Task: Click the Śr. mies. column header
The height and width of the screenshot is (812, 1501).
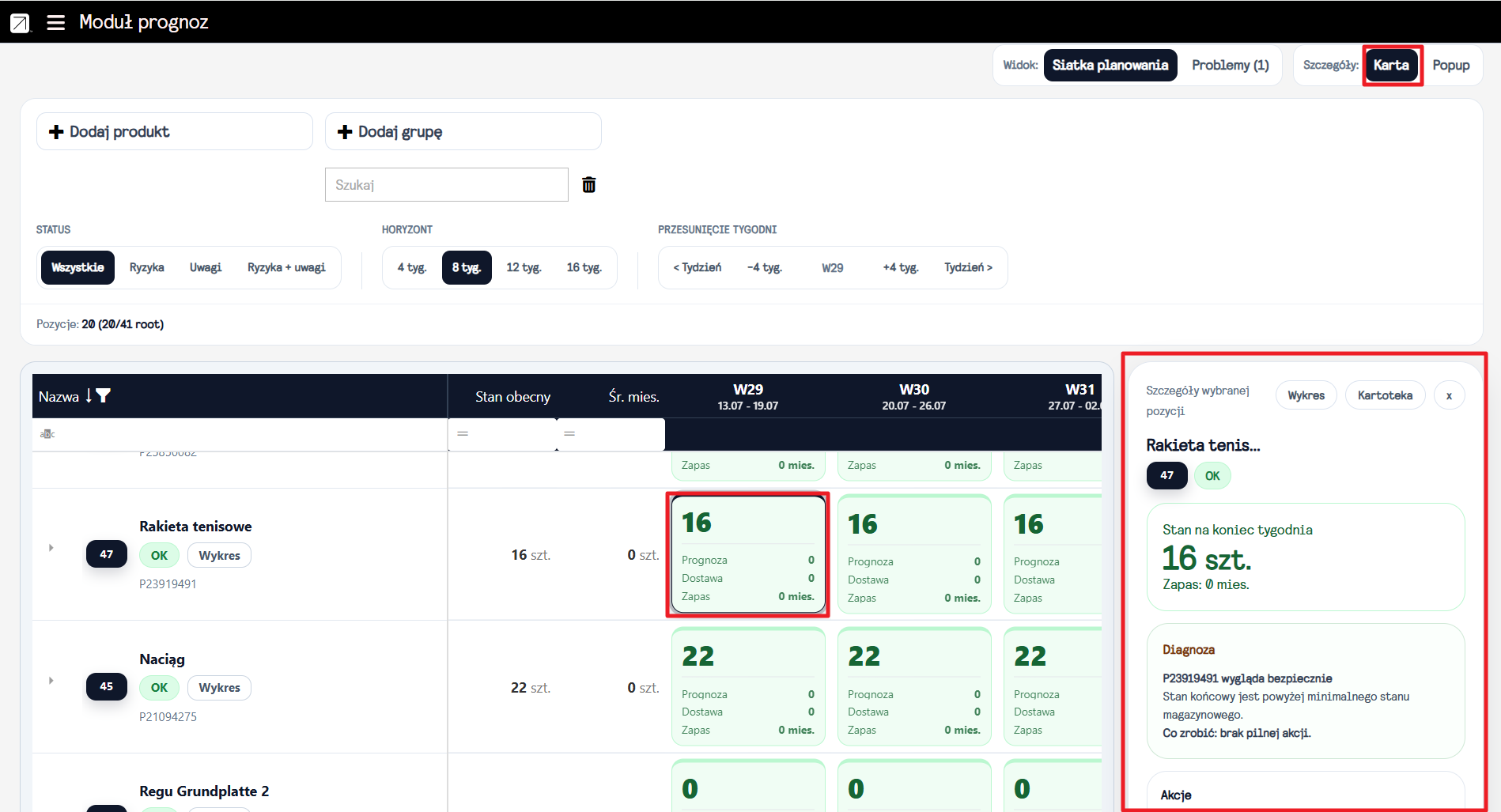Action: [x=633, y=397]
